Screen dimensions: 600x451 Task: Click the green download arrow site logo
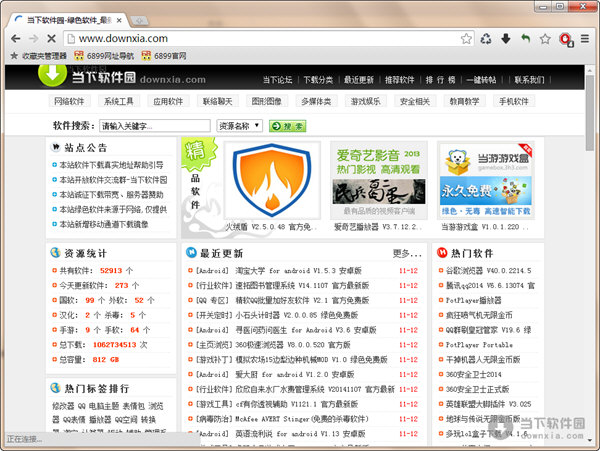[x=52, y=74]
